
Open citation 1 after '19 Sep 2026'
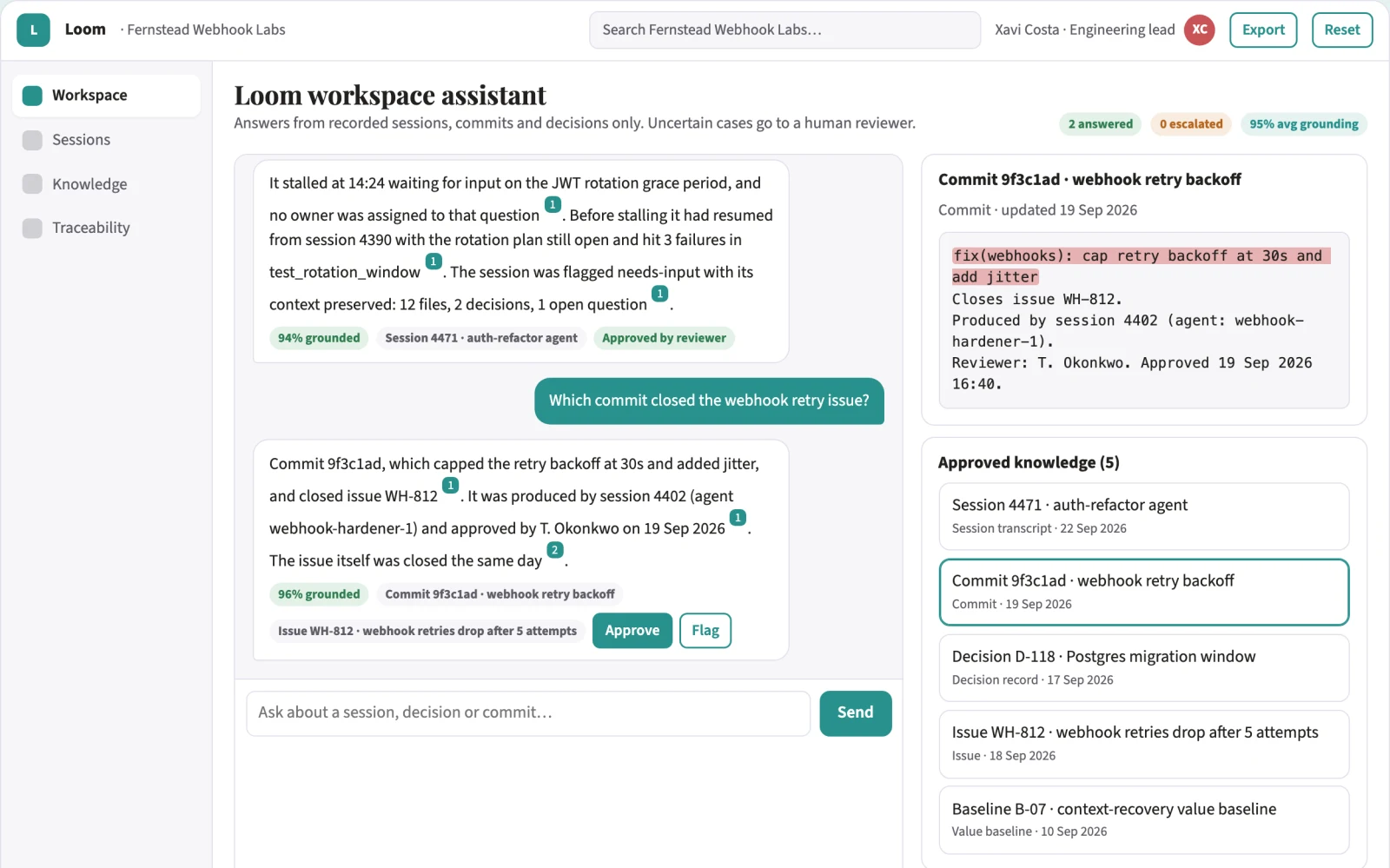738,518
